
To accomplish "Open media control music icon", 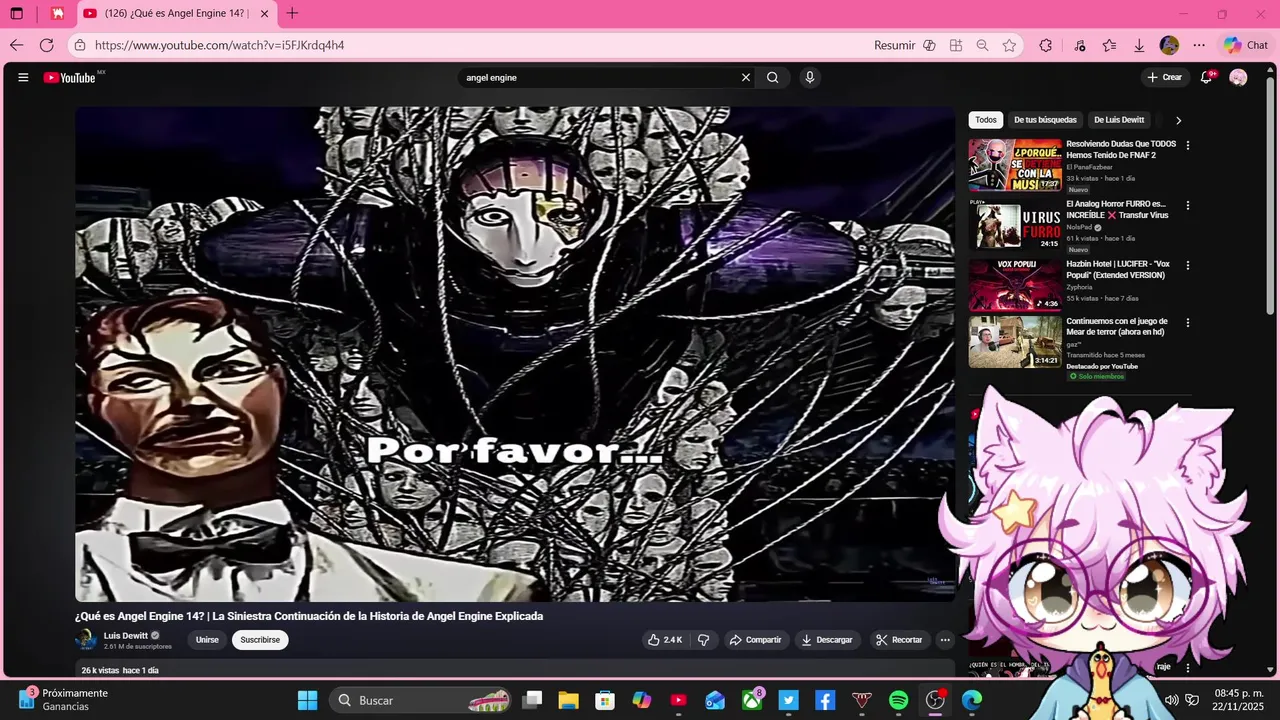I will [x=1080, y=45].
